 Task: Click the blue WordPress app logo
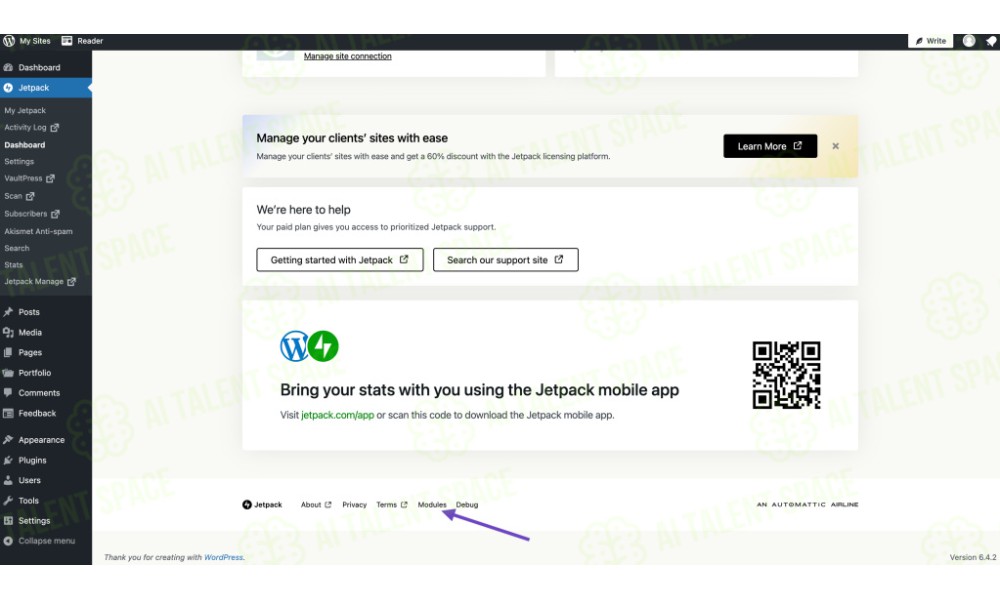coord(295,346)
